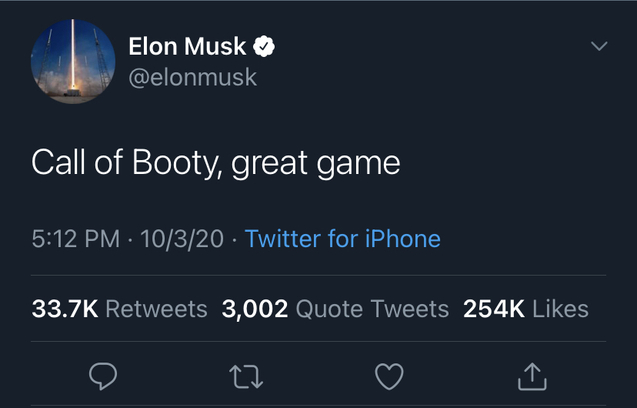The width and height of the screenshot is (637, 408).
Task: Click the words great game in the tweet
Action: click(x=316, y=163)
